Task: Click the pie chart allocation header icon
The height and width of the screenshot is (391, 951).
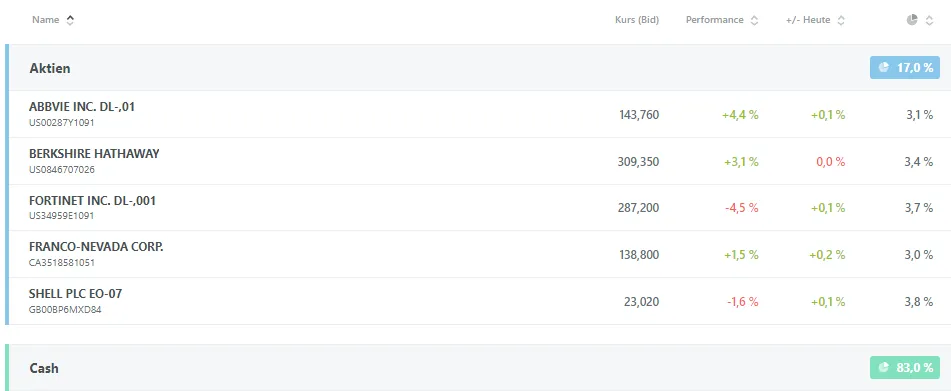Action: pos(912,20)
